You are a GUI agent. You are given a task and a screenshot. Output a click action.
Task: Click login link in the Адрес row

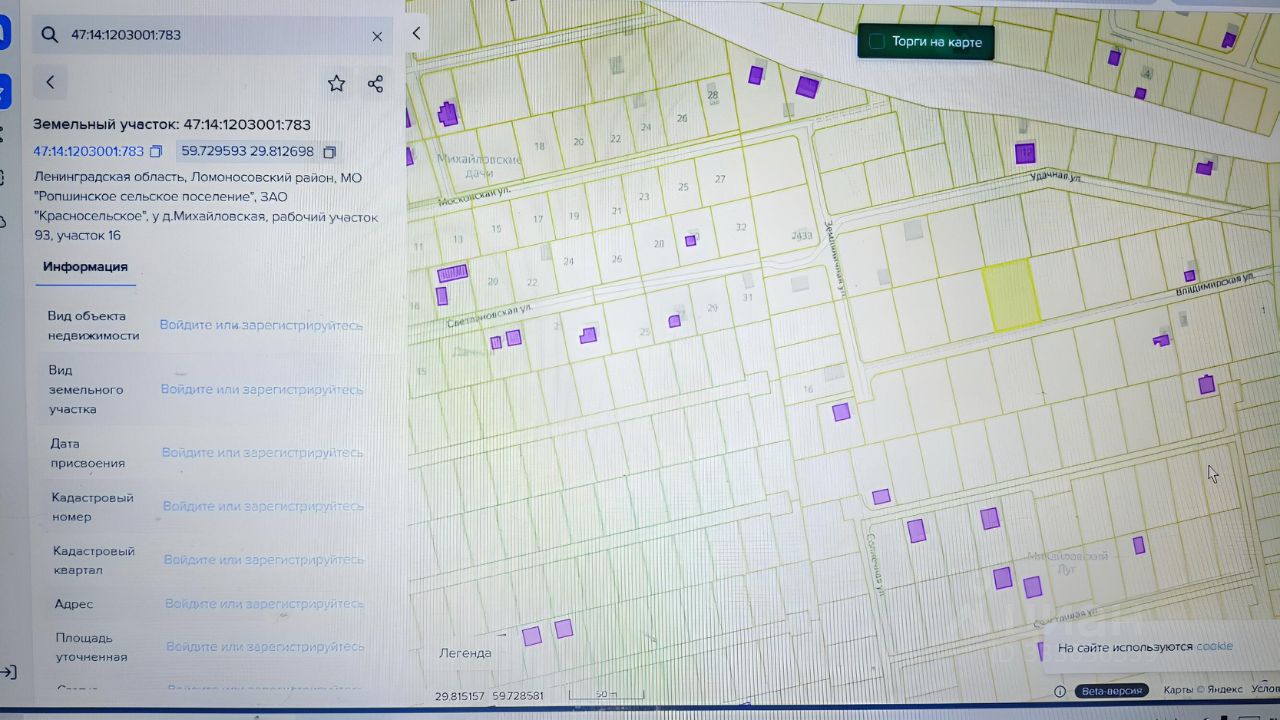pyautogui.click(x=264, y=604)
